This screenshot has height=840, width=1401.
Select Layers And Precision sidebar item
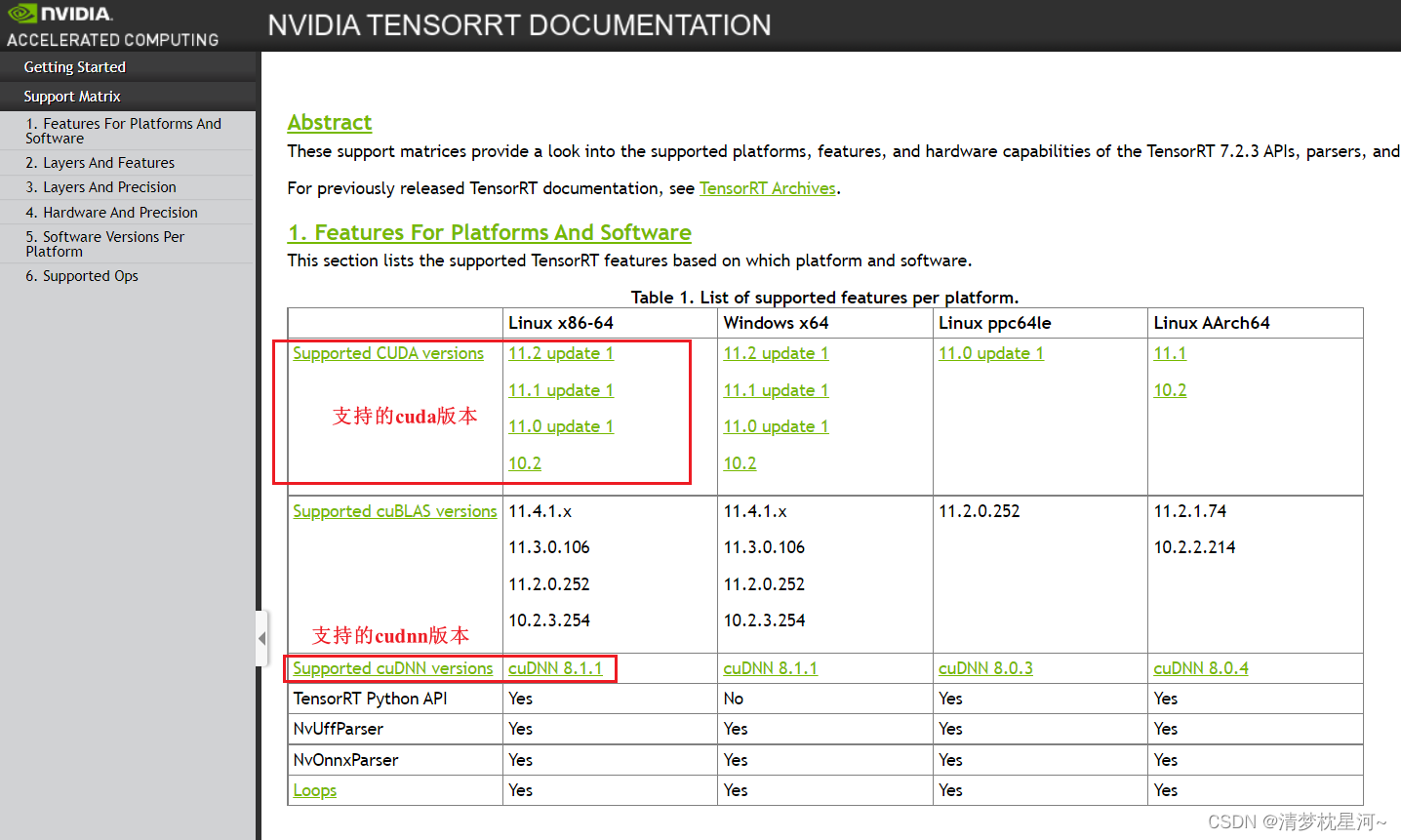point(100,187)
